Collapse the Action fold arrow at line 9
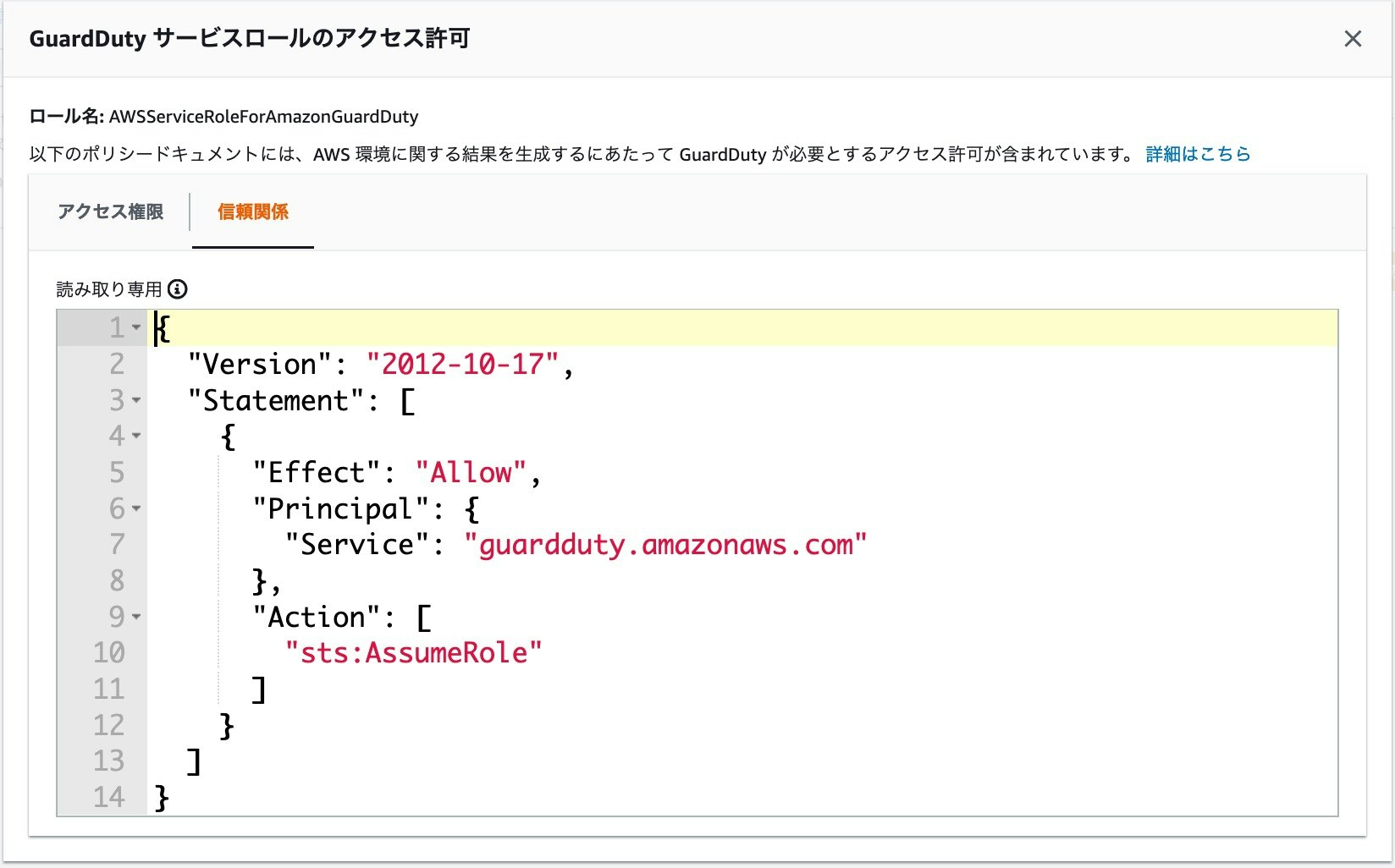Viewport: 1395px width, 868px height. click(136, 617)
